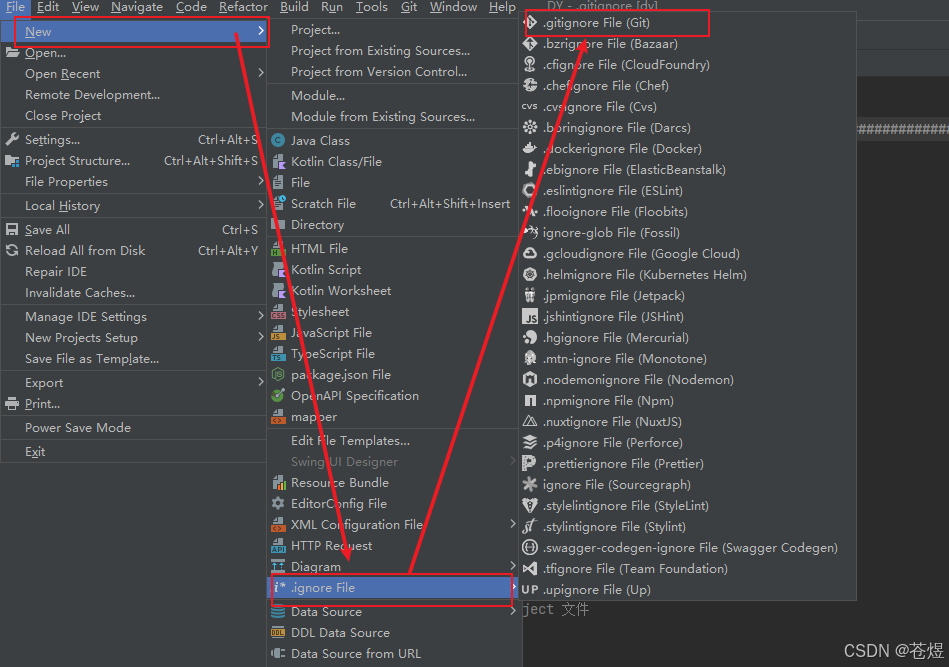The width and height of the screenshot is (949, 667).
Task: Click the Bazaar .bzrignore file icon
Action: [530, 44]
